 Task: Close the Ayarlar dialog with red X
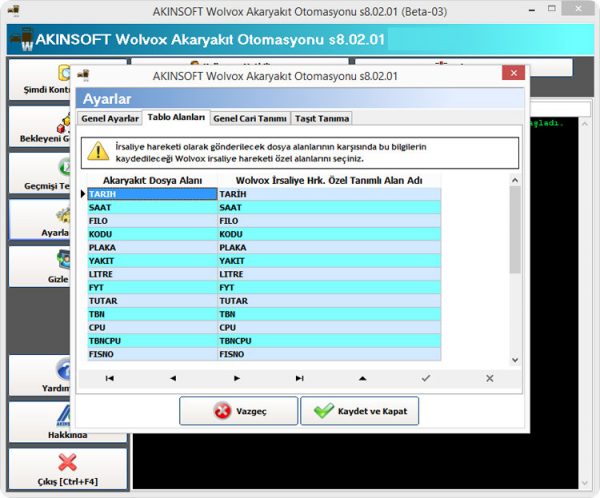click(514, 73)
